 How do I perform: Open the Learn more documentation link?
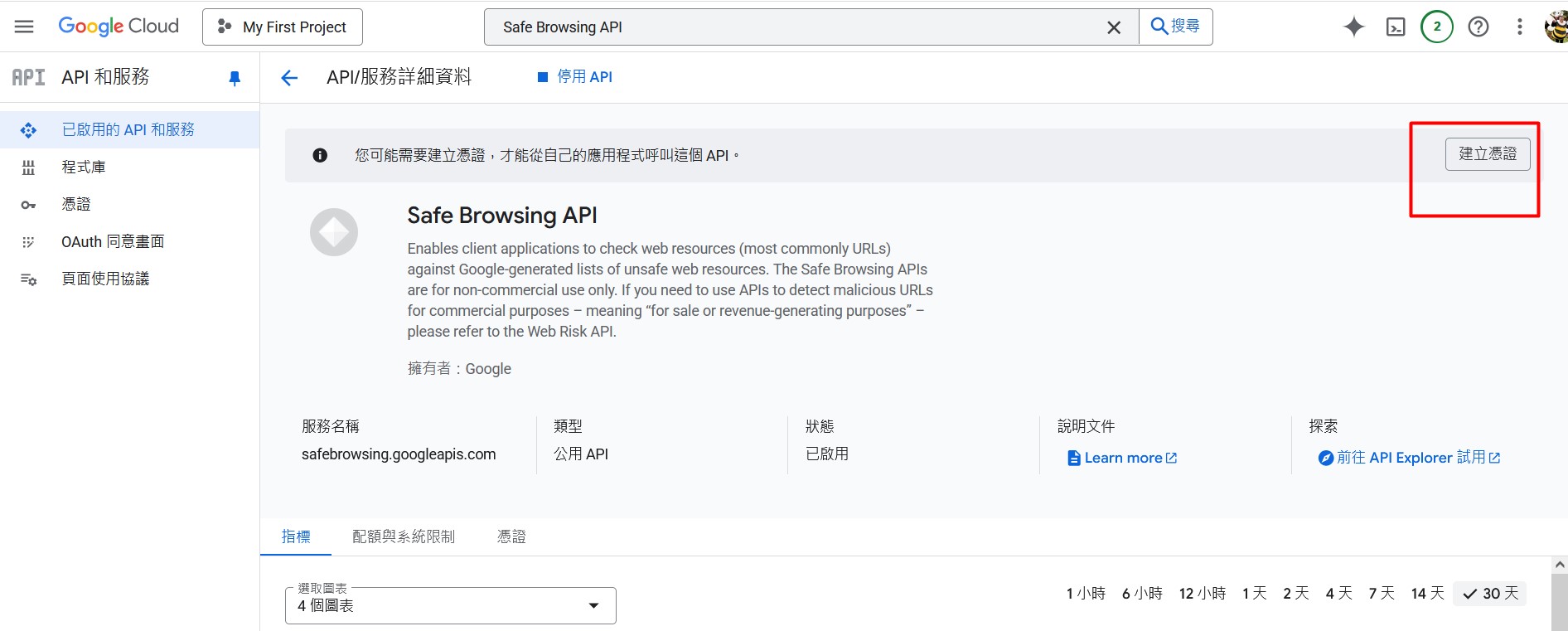tap(1123, 458)
